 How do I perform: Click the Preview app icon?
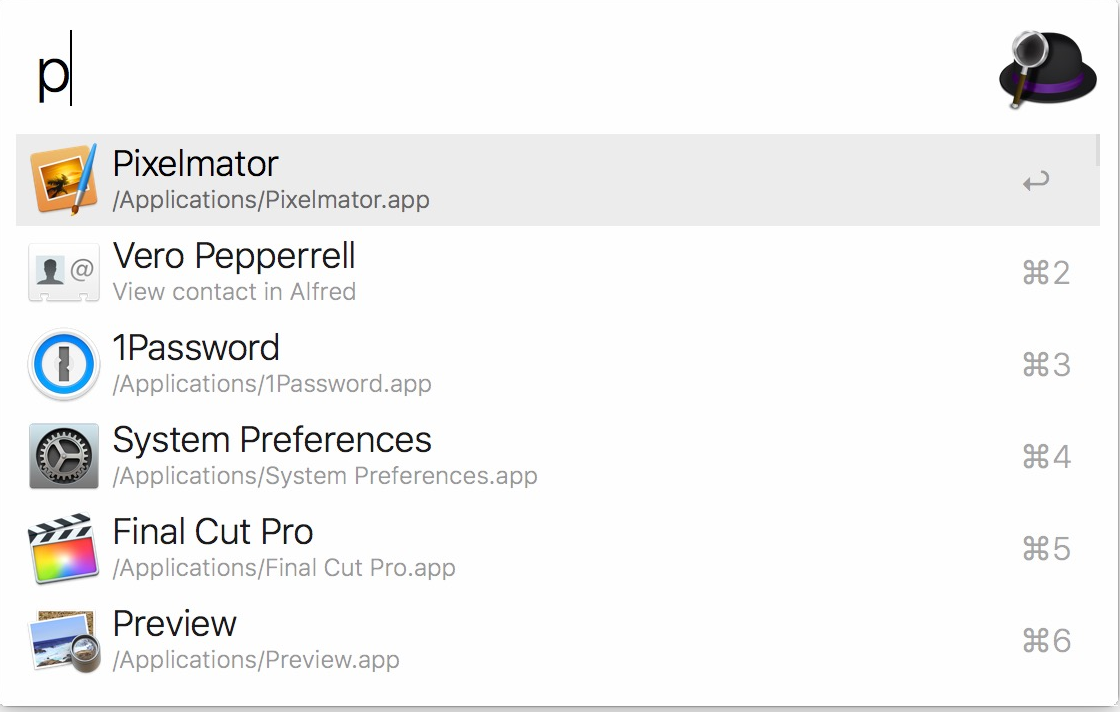click(x=64, y=640)
